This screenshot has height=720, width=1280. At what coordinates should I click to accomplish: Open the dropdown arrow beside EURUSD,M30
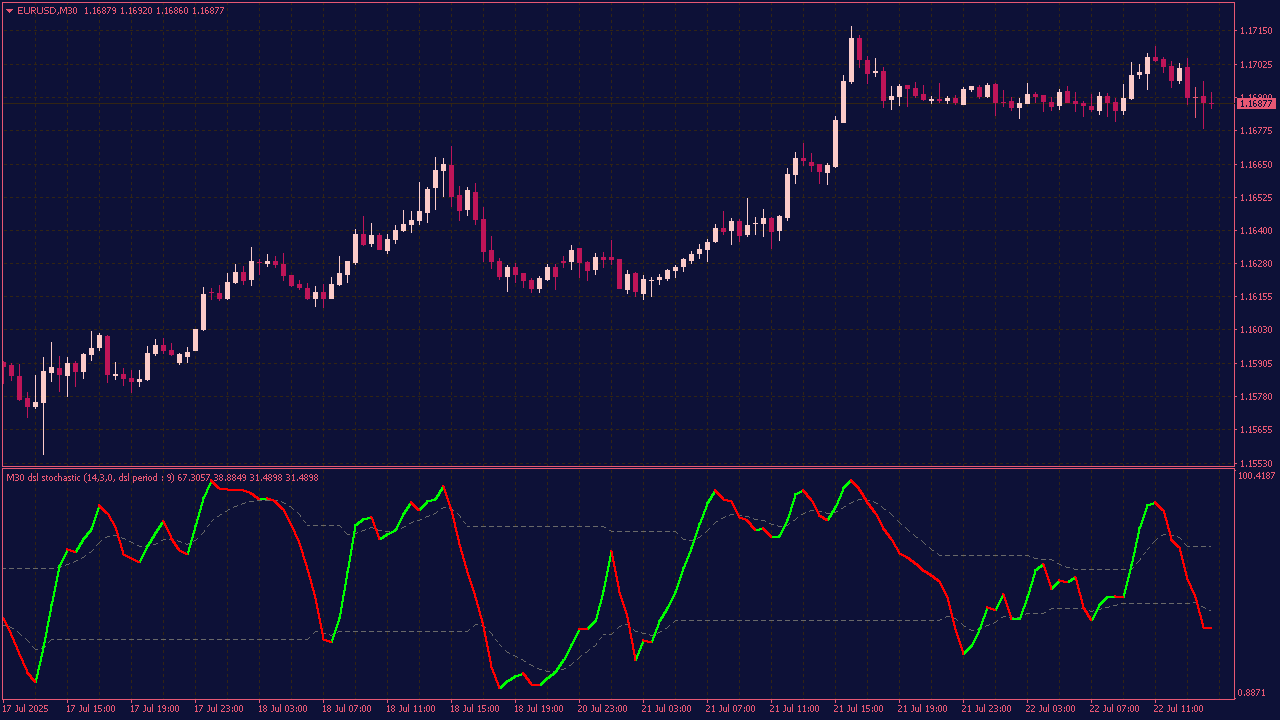click(x=9, y=11)
